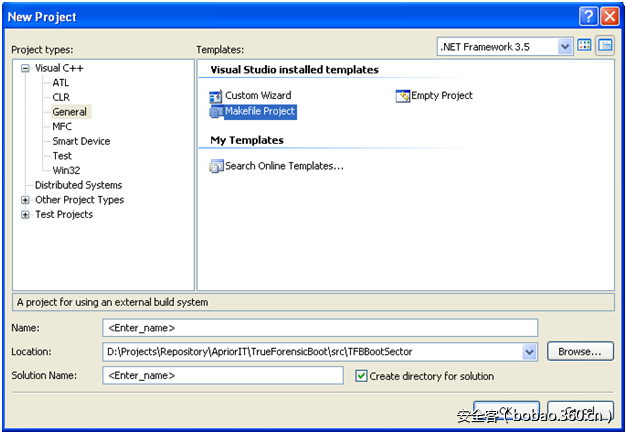This screenshot has width=627, height=434.
Task: Click the project Name text field
Action: point(320,327)
